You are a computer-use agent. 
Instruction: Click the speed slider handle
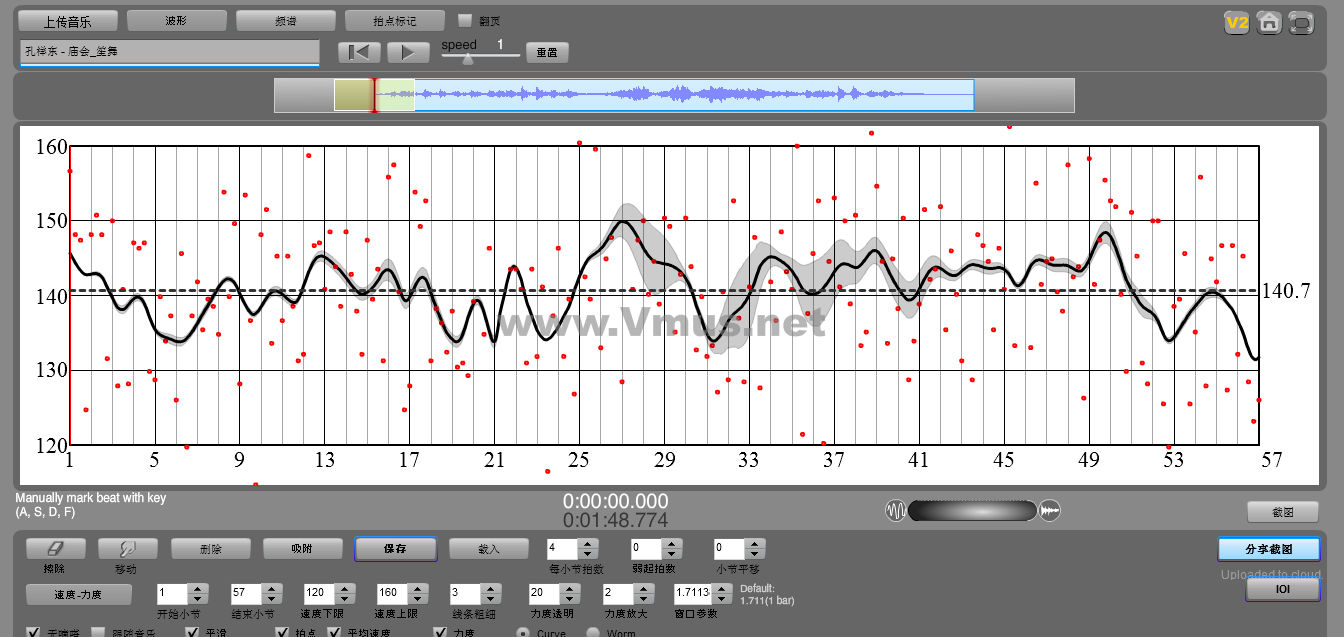pos(468,59)
